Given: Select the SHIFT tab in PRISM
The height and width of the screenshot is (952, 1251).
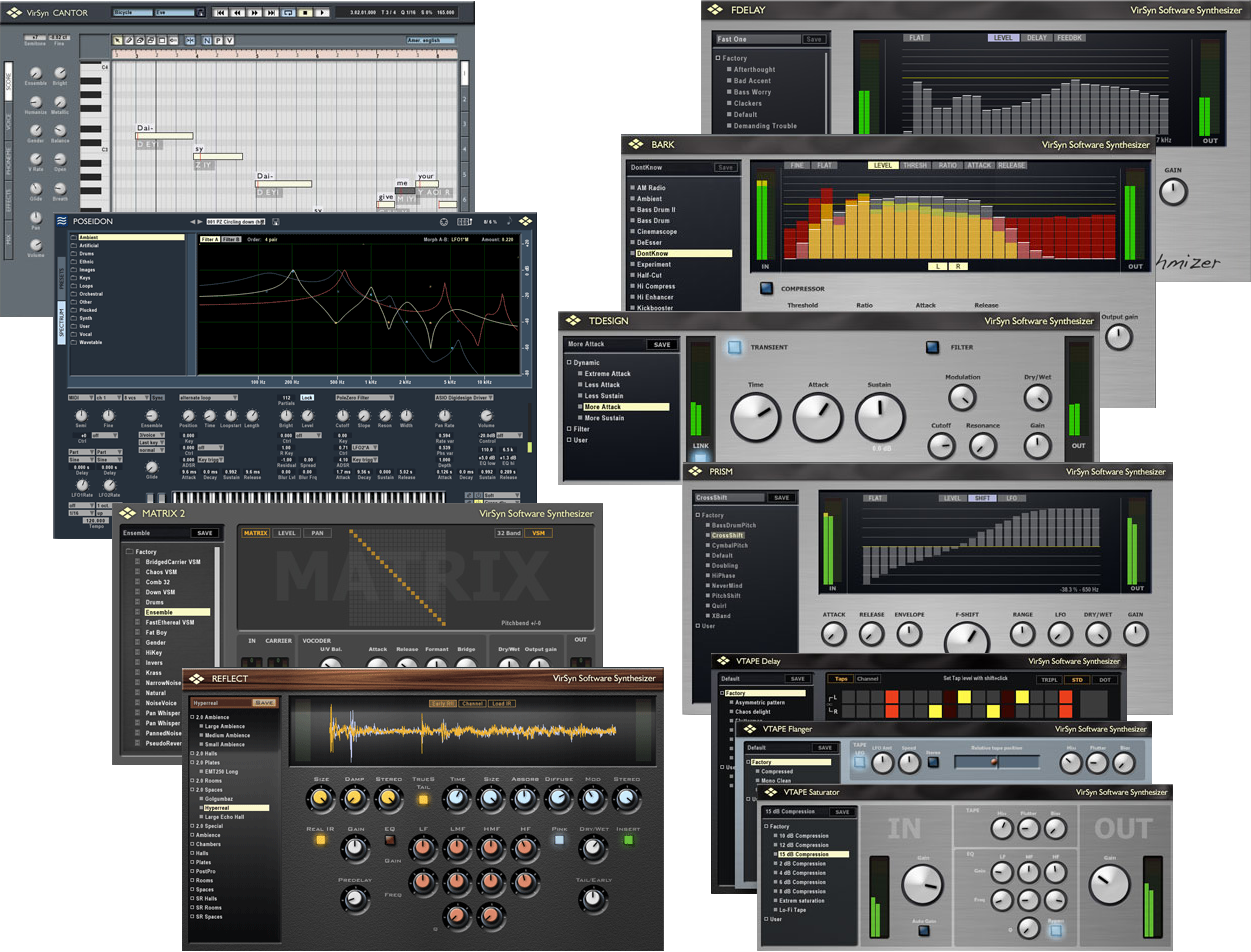Looking at the screenshot, I should click(983, 498).
